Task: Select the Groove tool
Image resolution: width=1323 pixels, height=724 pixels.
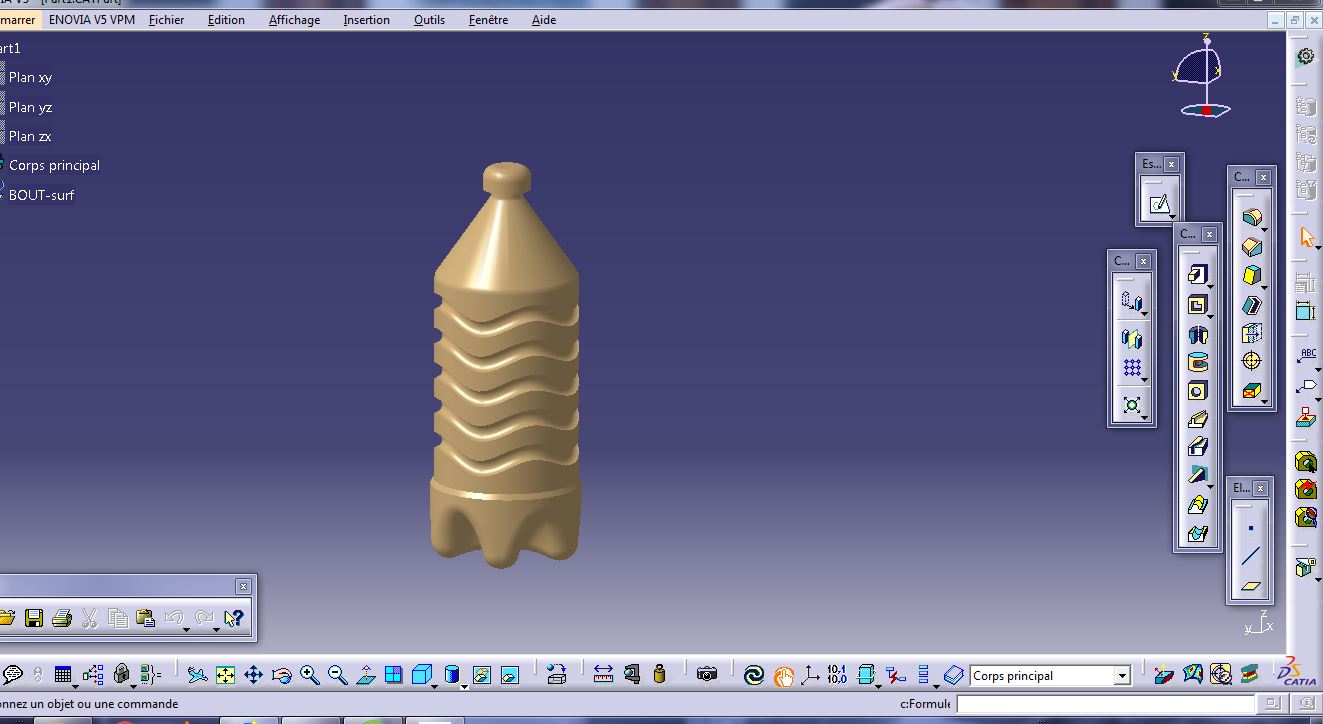Action: (1198, 362)
